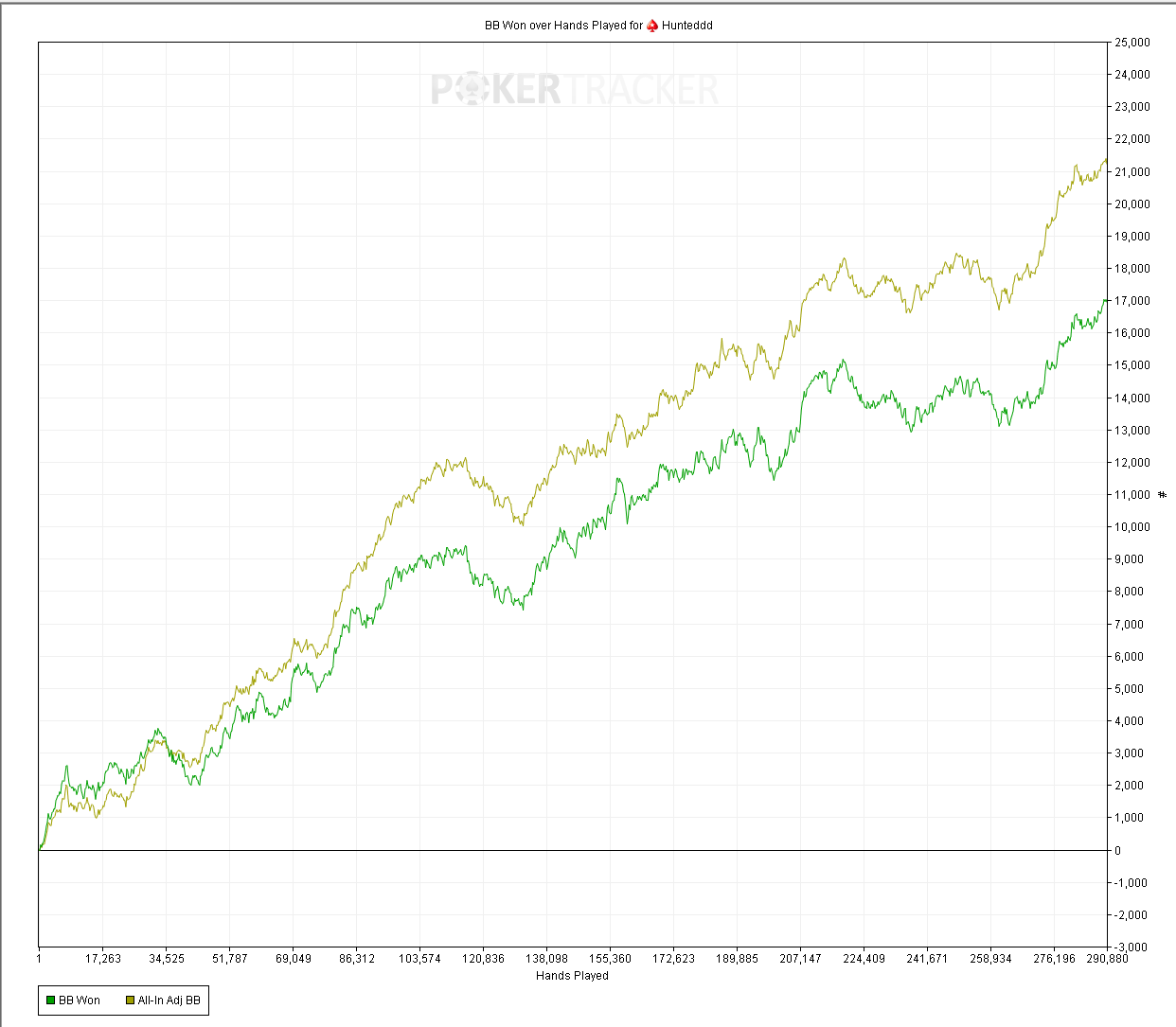Click the 5,000 y-axis value
Image resolution: width=1176 pixels, height=1027 pixels.
pos(1131,689)
